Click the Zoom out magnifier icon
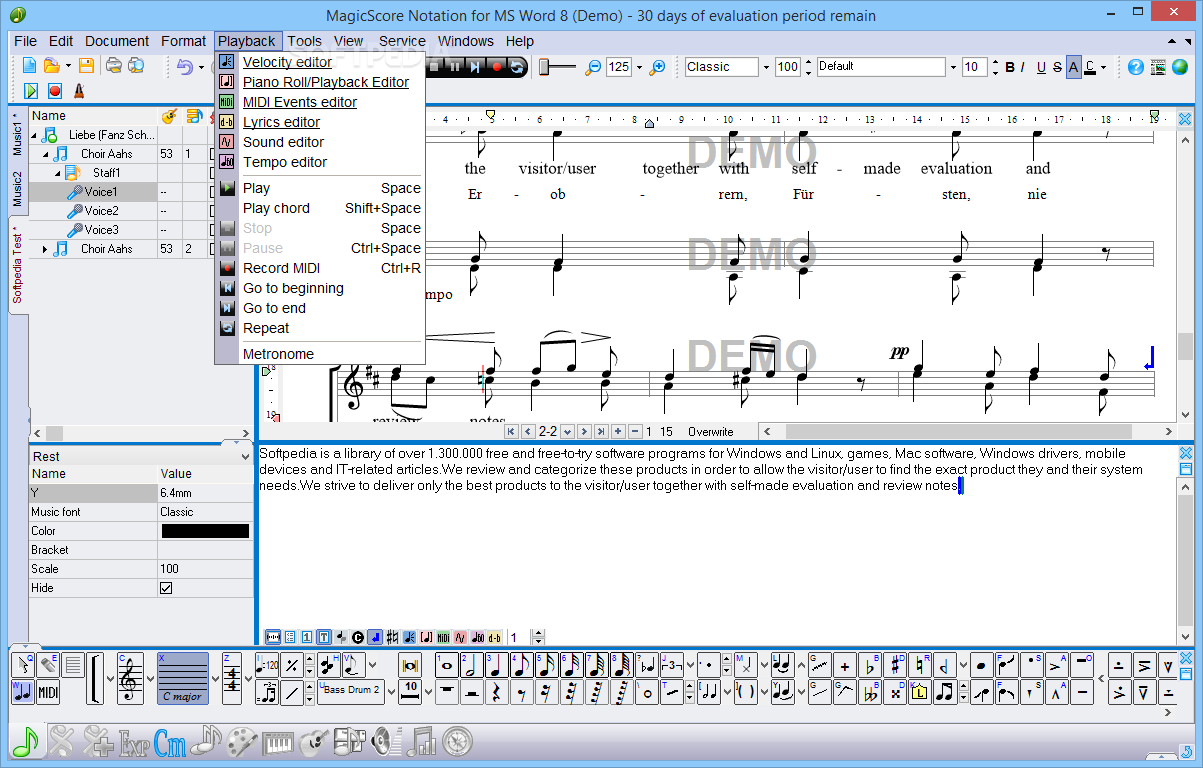This screenshot has width=1203, height=768. 593,67
